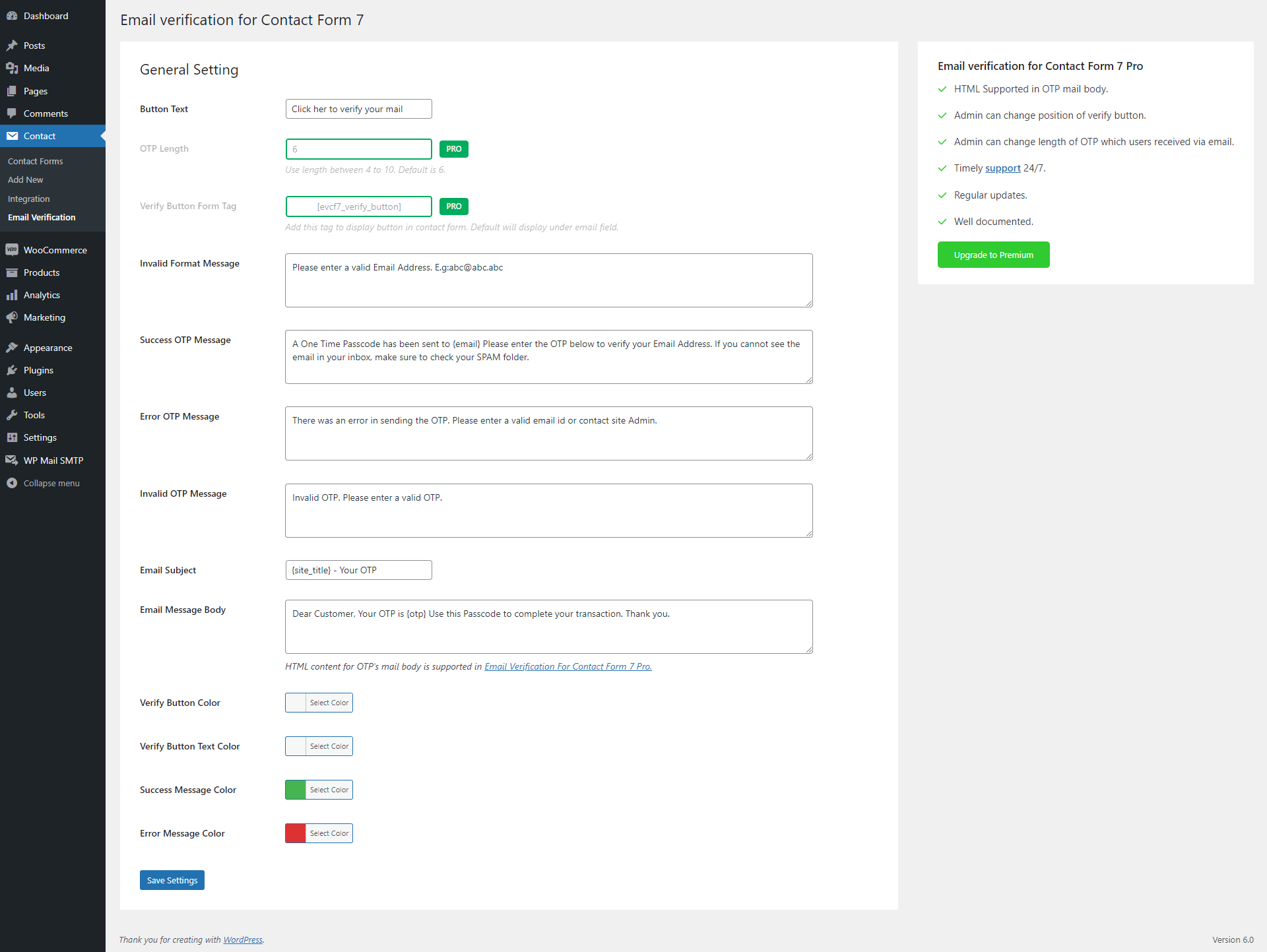Click the 'General Setting' heading
1267x952 pixels.
pyautogui.click(x=189, y=70)
